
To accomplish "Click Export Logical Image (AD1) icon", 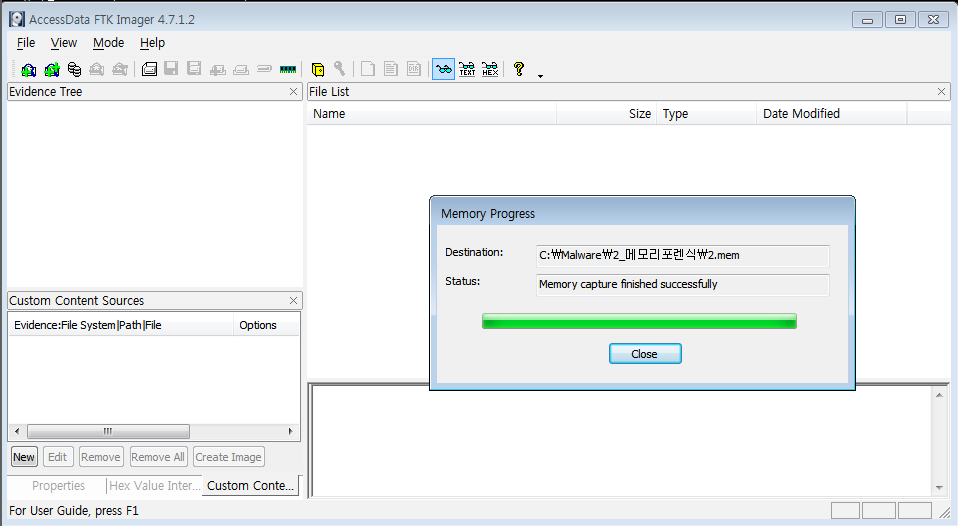I will point(194,69).
